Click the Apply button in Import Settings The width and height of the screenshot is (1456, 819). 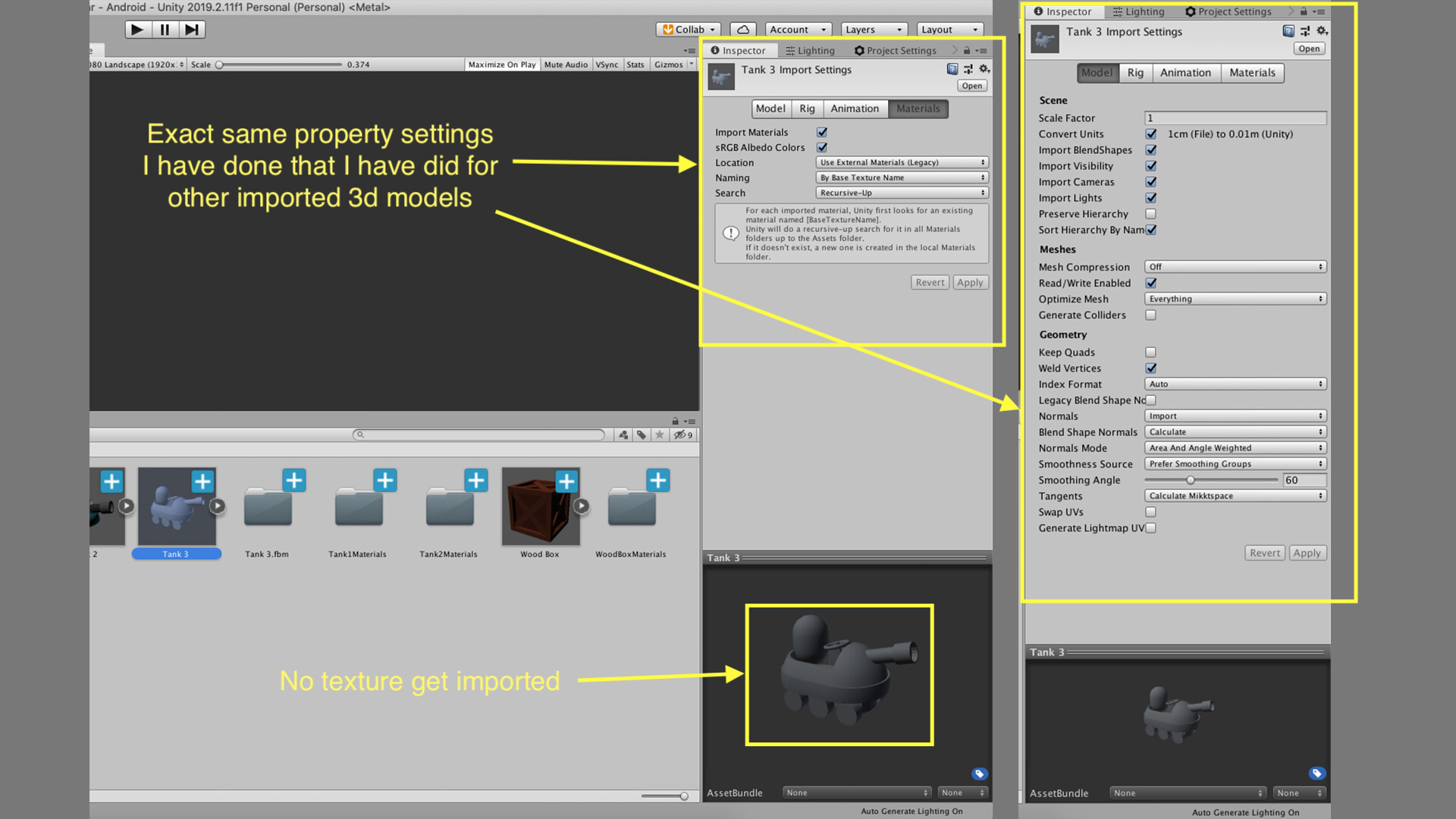(970, 281)
